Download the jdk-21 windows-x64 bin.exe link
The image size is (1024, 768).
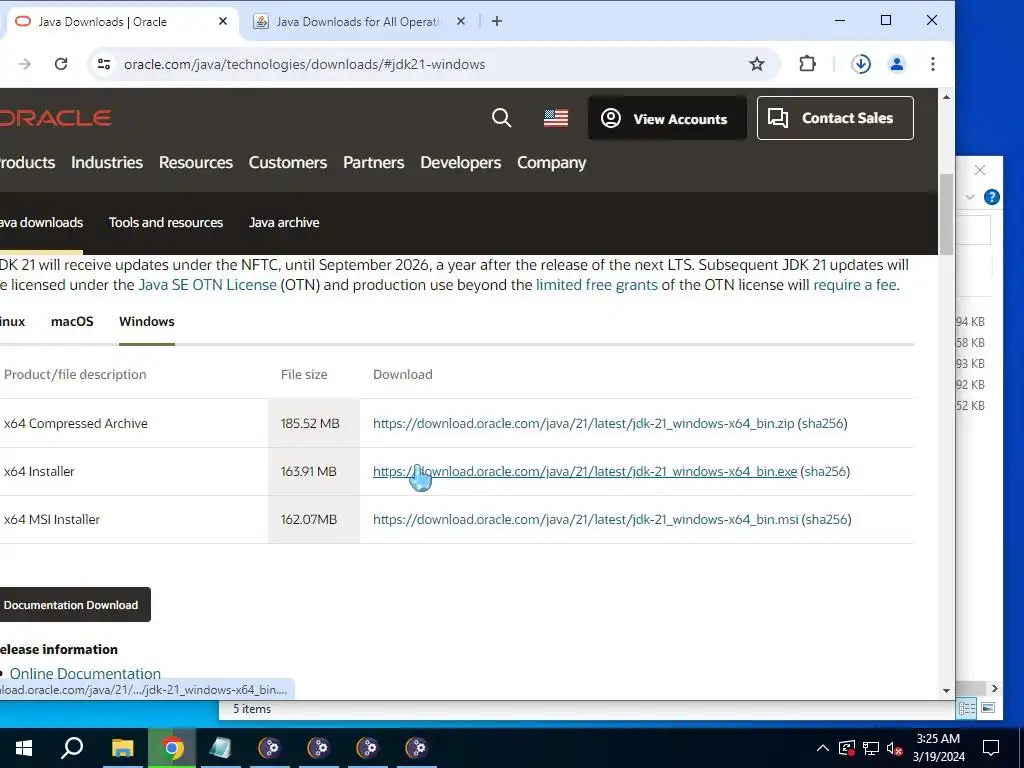pyautogui.click(x=584, y=472)
